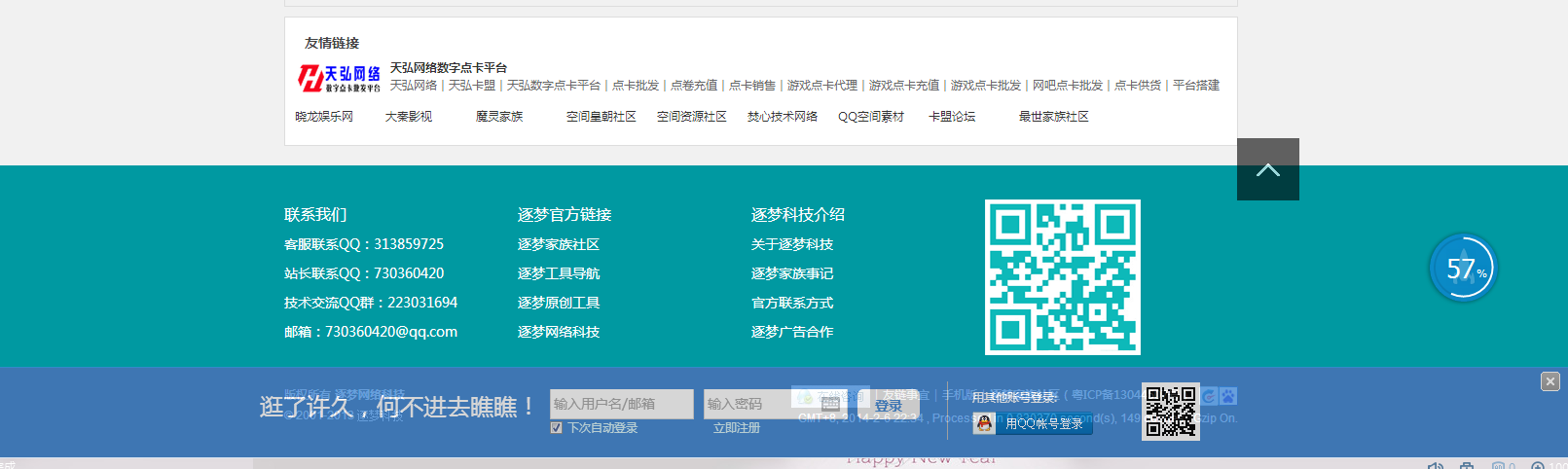Visit the 卡盟论坛 friend link
1568x469 pixels.
click(952, 117)
